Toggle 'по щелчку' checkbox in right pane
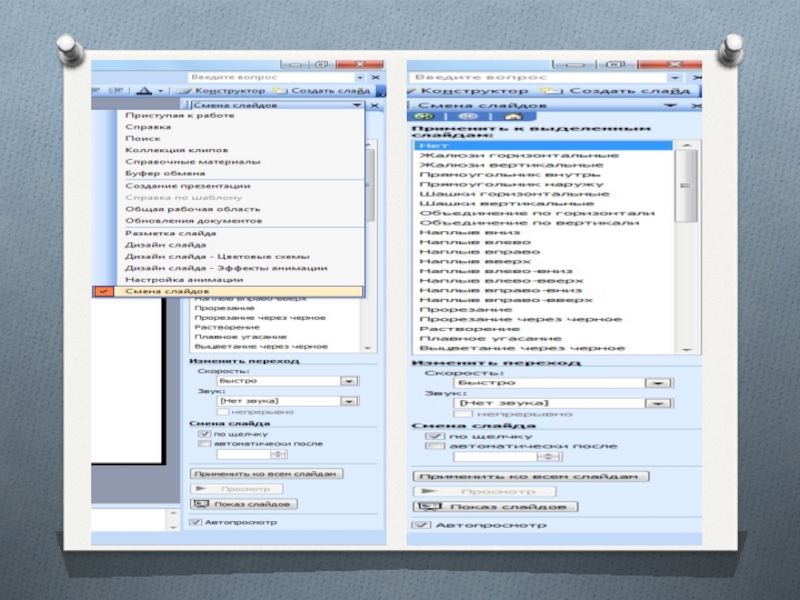The width and height of the screenshot is (800, 600). click(433, 436)
